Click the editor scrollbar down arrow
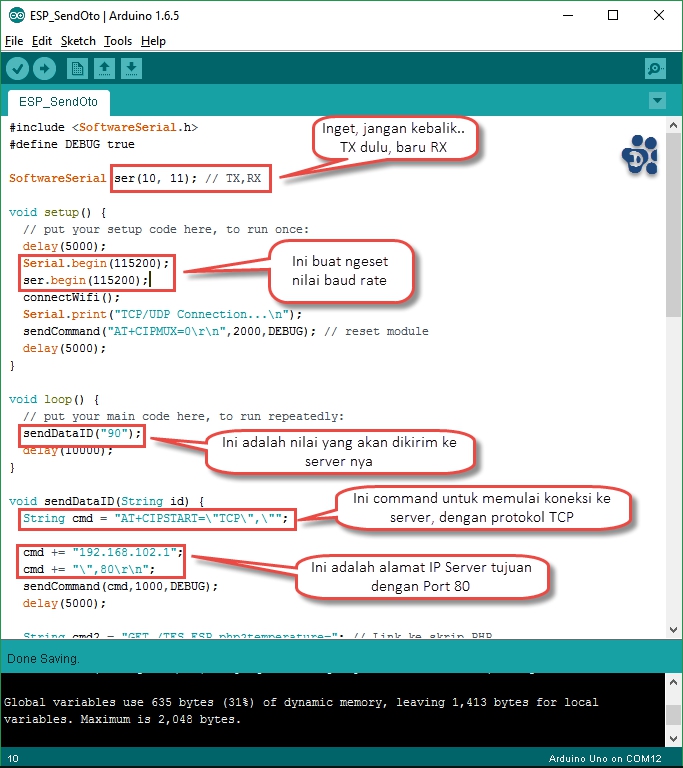The height and width of the screenshot is (768, 683). click(674, 630)
